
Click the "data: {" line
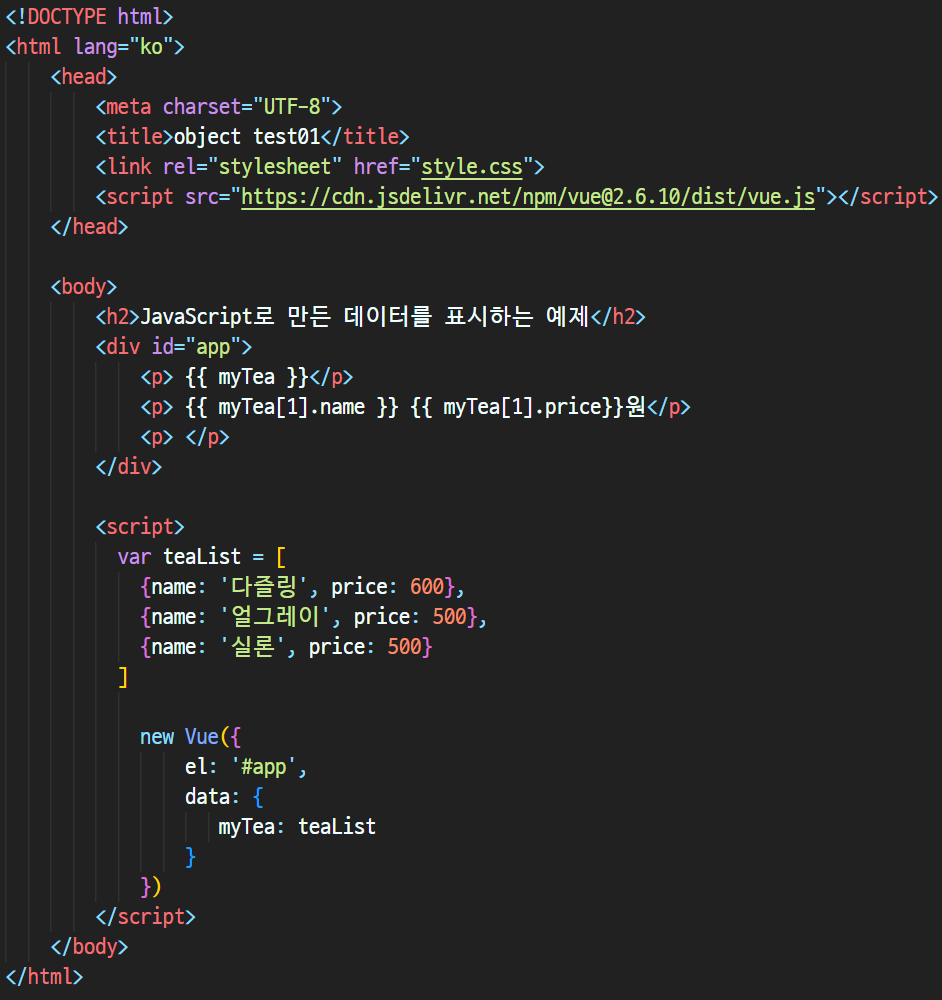coord(224,797)
